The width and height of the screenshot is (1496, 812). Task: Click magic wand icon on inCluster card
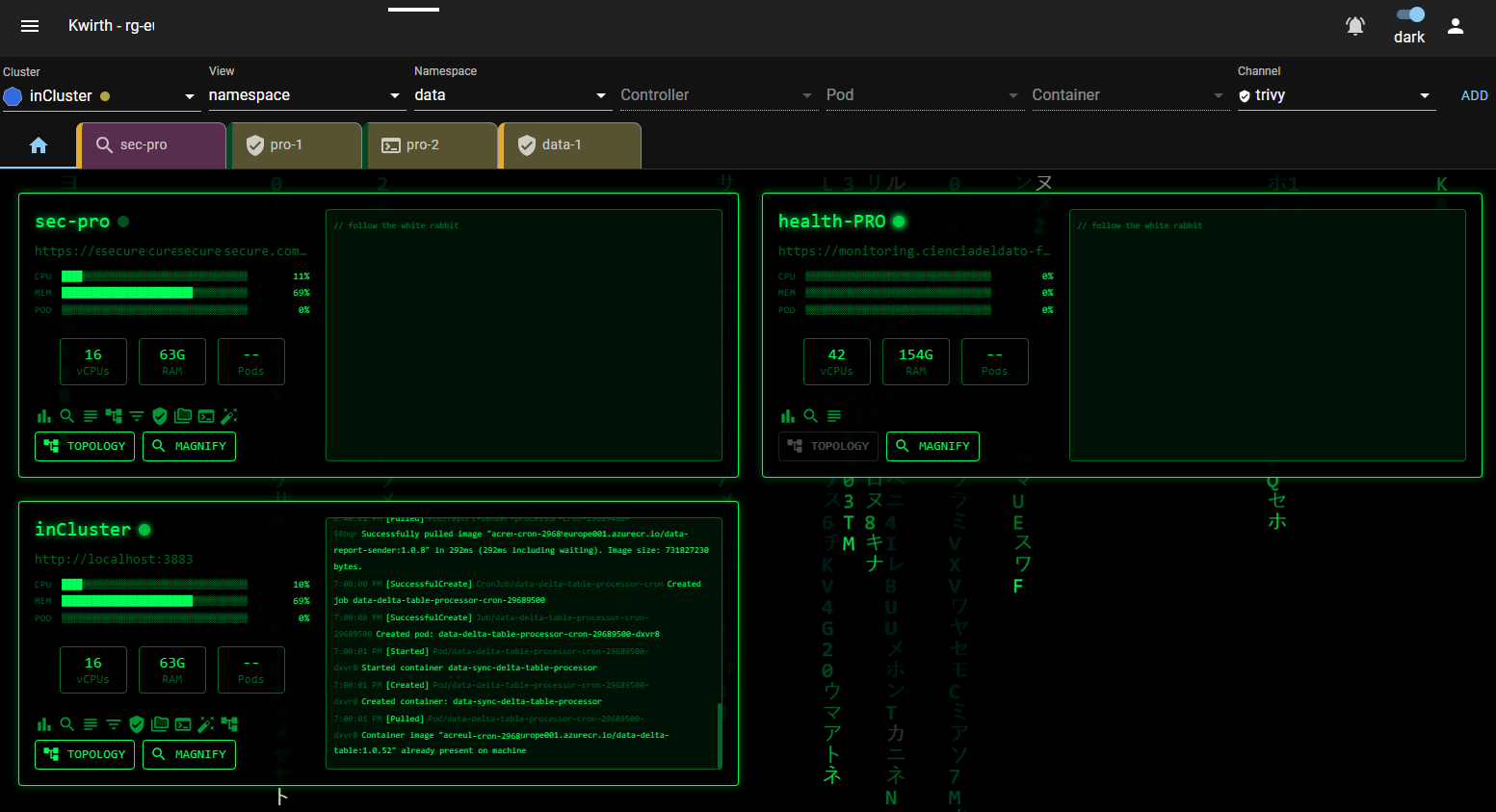(206, 724)
